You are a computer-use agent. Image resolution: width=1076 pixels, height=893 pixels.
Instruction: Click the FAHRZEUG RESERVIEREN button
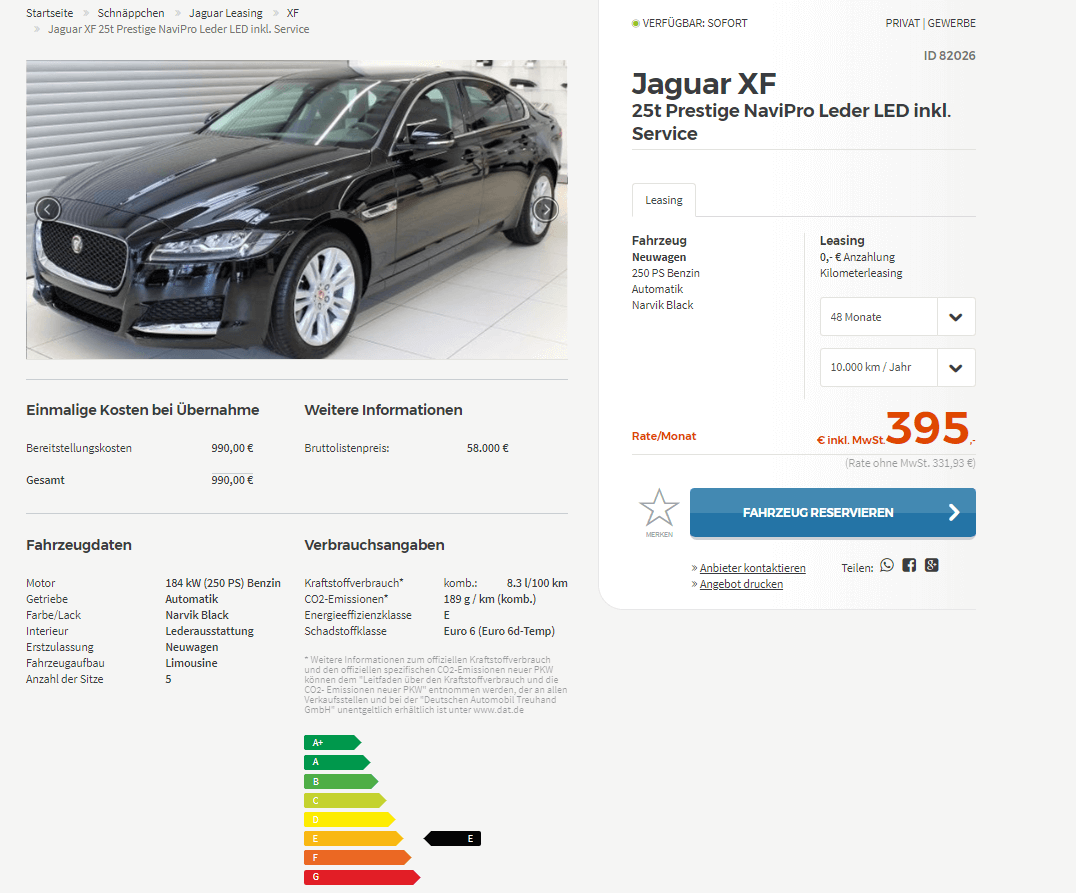tap(832, 513)
